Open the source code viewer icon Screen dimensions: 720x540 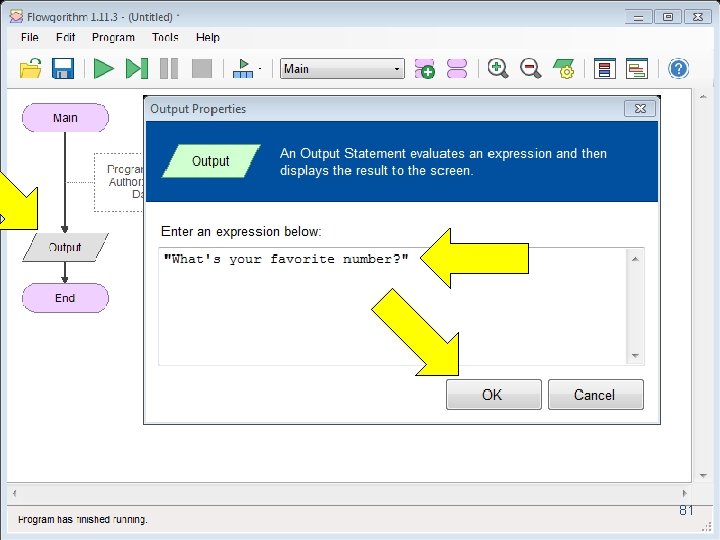pyautogui.click(x=637, y=69)
